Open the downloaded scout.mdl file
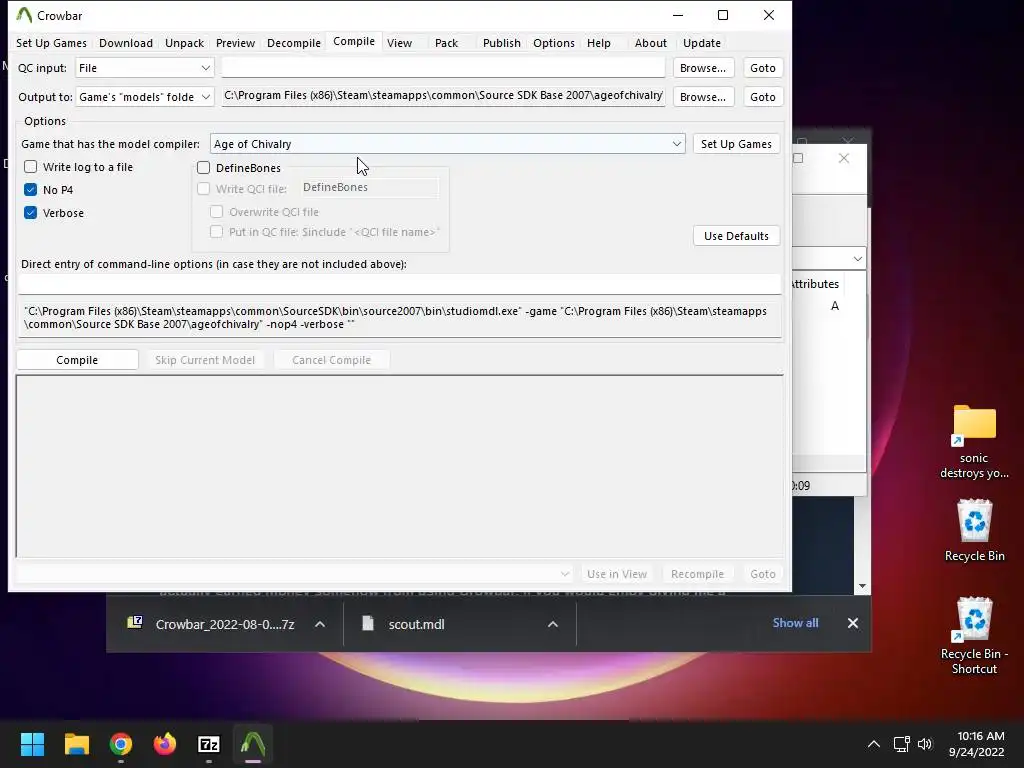This screenshot has width=1024, height=768. point(404,624)
